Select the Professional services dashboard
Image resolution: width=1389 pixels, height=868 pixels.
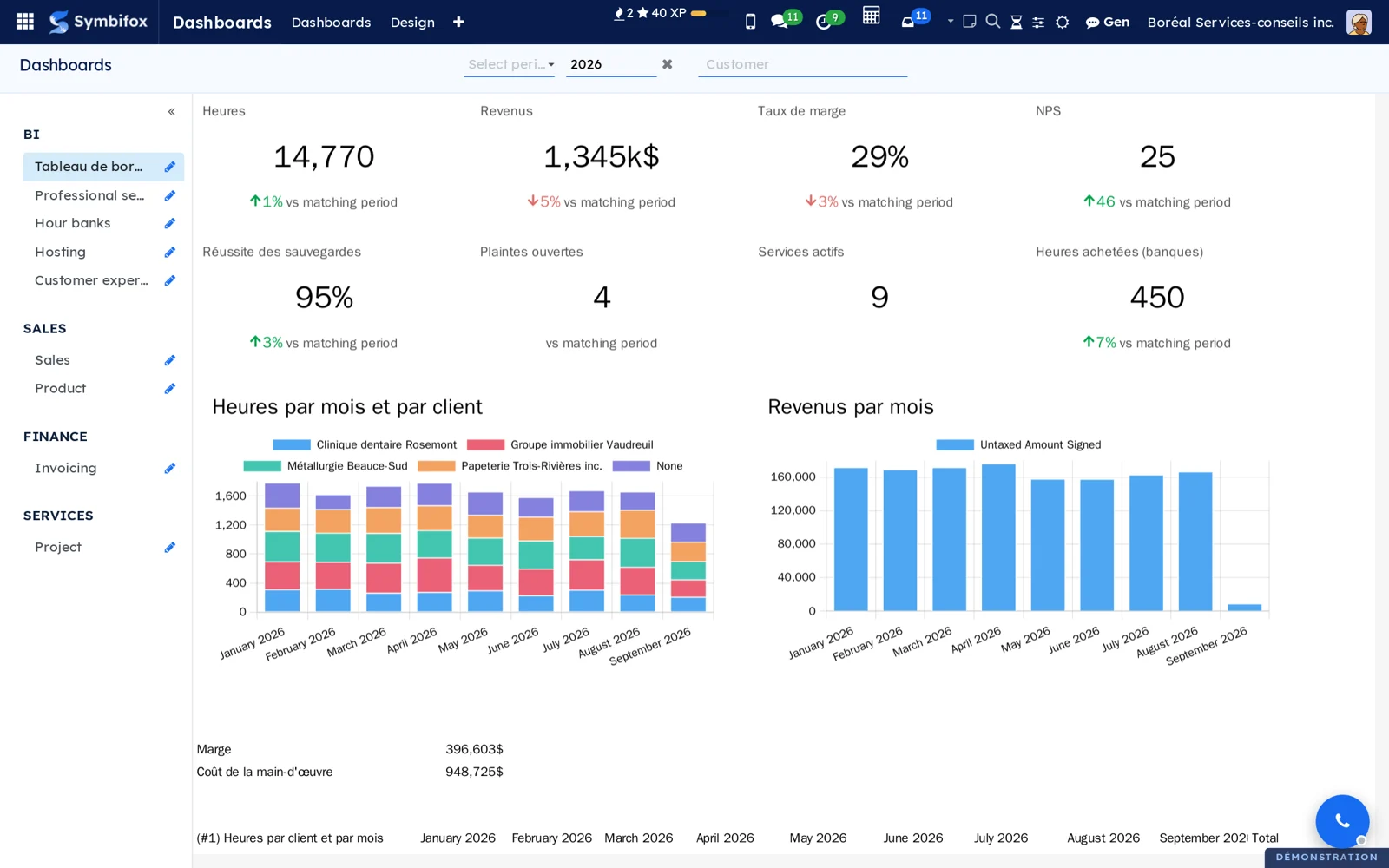(x=89, y=195)
